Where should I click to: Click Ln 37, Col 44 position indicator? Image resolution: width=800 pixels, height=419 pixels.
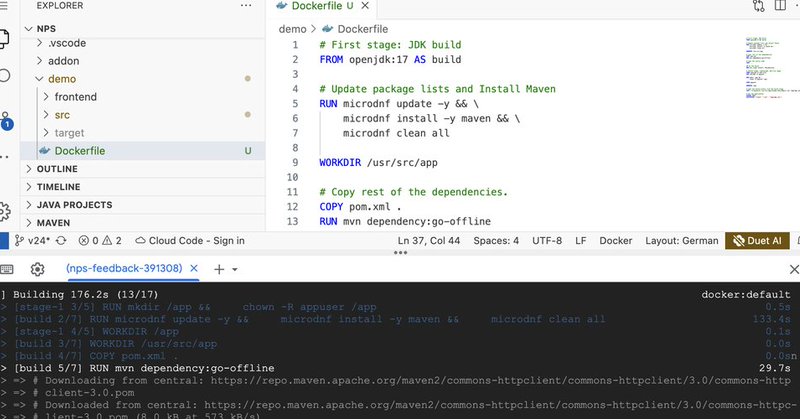click(x=429, y=240)
